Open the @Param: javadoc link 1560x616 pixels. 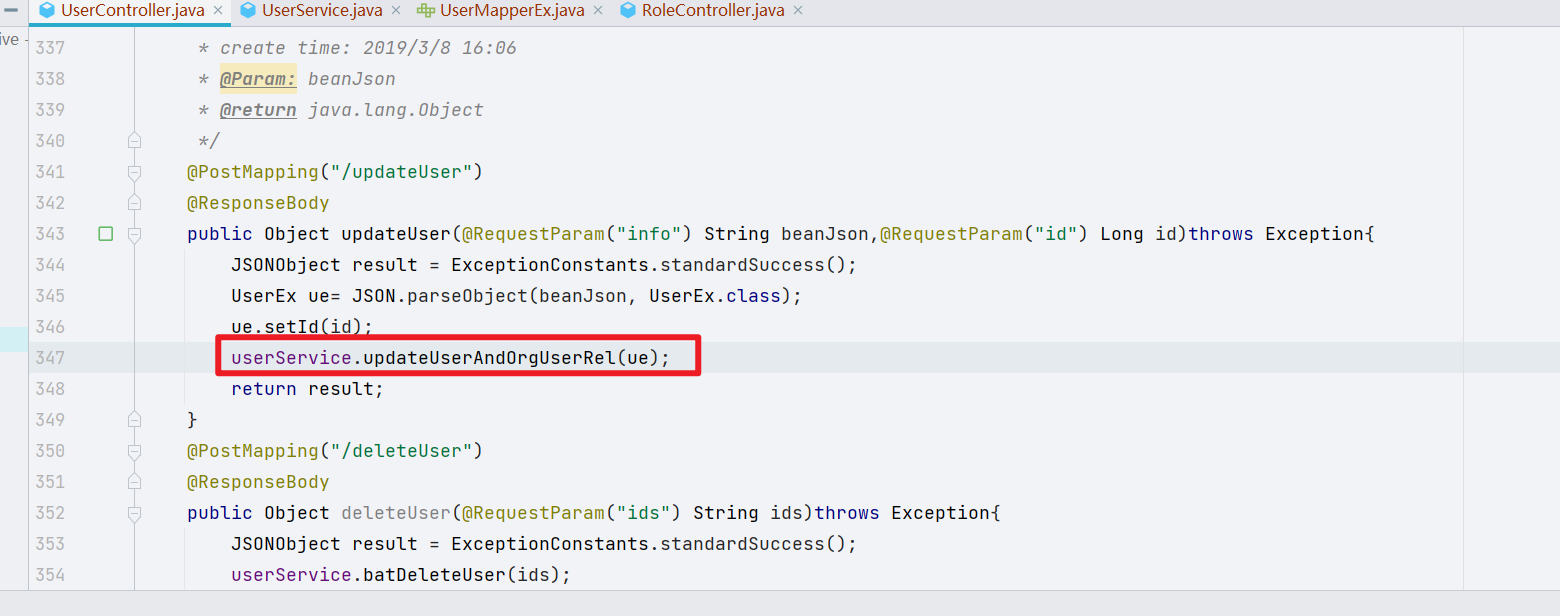(x=258, y=78)
